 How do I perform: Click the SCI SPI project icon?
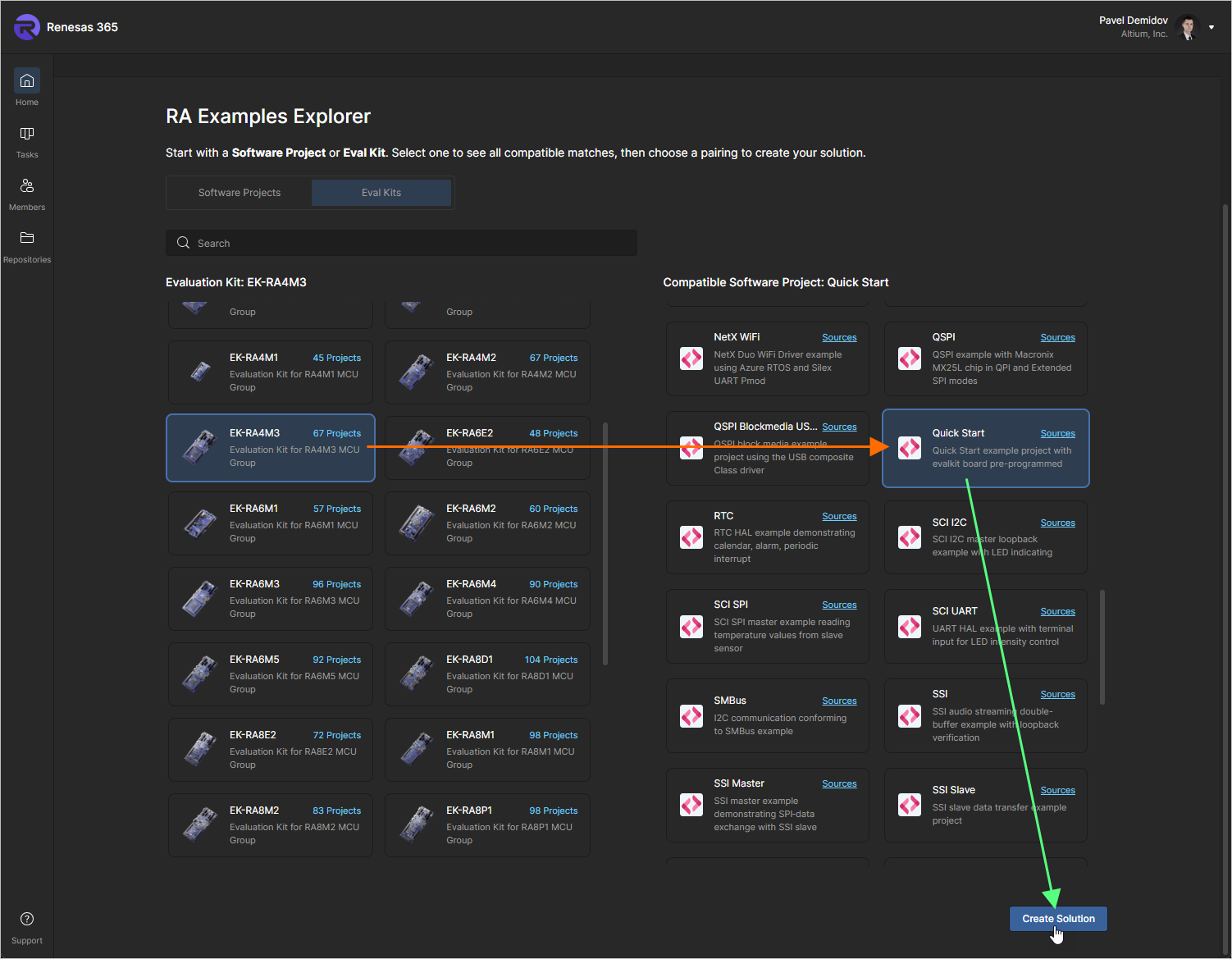691,627
